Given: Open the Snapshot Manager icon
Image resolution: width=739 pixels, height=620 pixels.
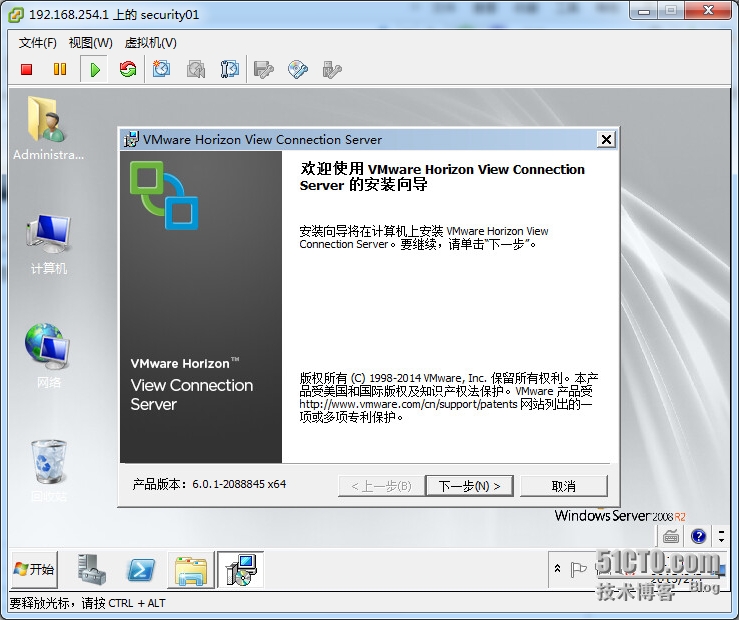Looking at the screenshot, I should click(x=230, y=70).
